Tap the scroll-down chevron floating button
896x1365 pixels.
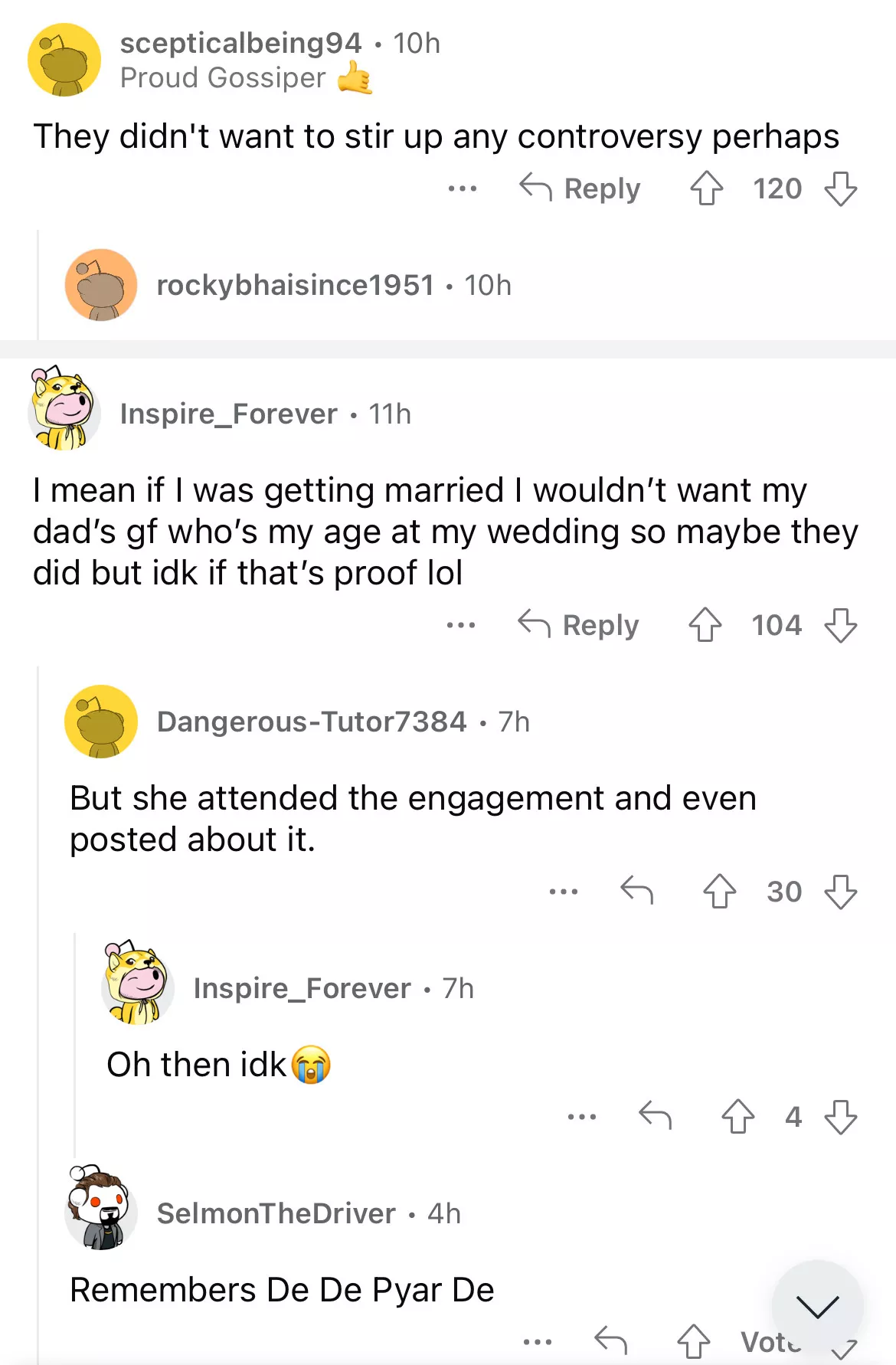(x=817, y=1306)
